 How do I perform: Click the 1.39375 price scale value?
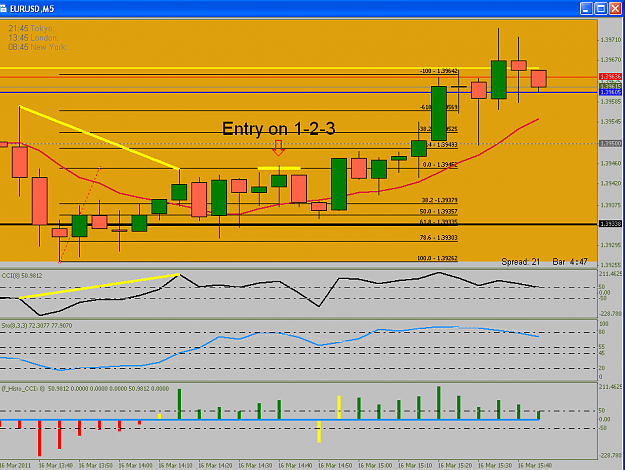point(611,205)
